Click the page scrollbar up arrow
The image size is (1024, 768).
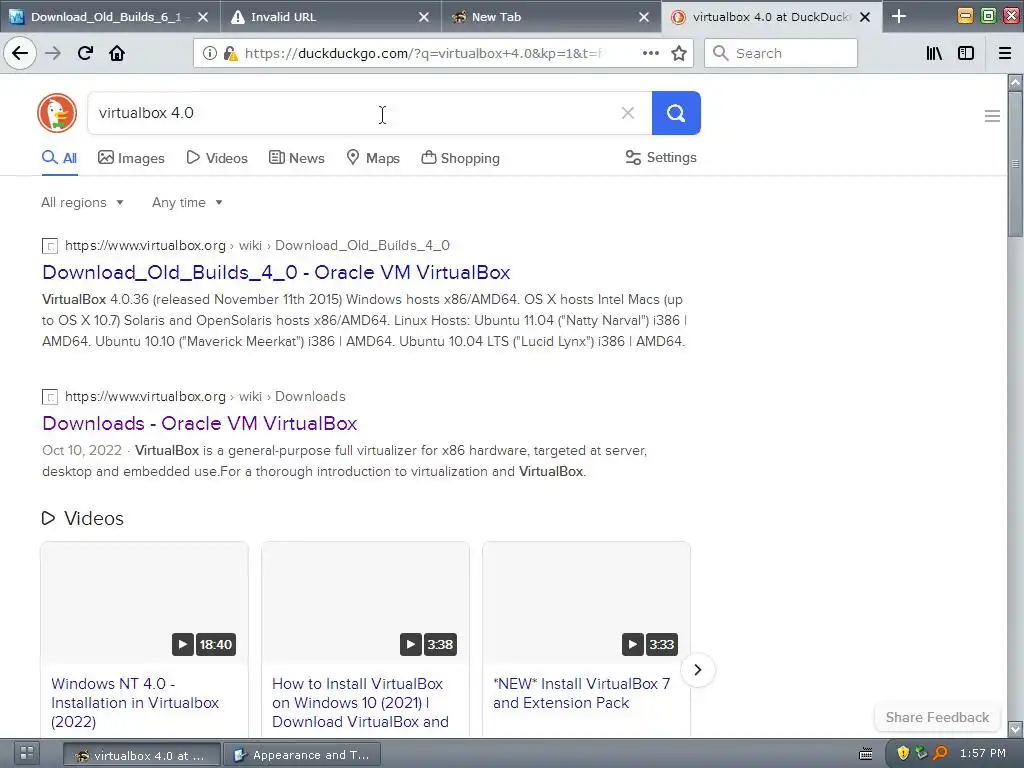(1015, 82)
